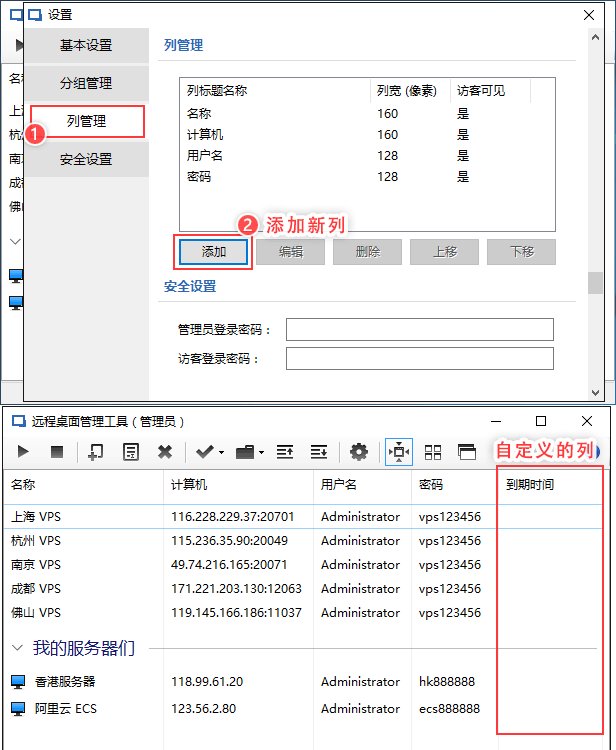Select the 用户名 row in the column list
Screen dimensions: 616x750
(367, 156)
